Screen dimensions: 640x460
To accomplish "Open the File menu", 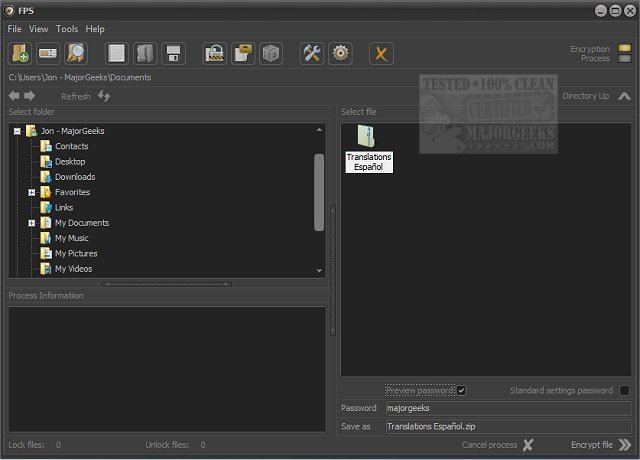I will (x=15, y=29).
